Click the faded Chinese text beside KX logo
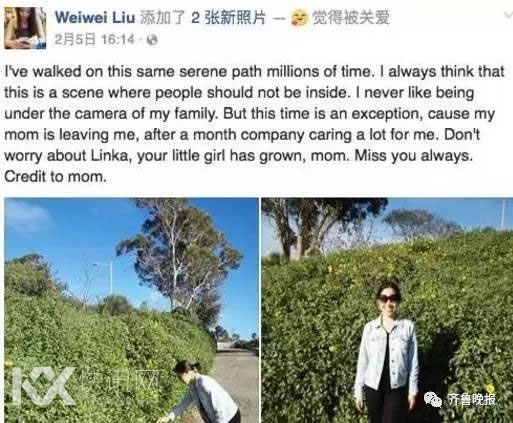This screenshot has width=513, height=423. [119, 382]
